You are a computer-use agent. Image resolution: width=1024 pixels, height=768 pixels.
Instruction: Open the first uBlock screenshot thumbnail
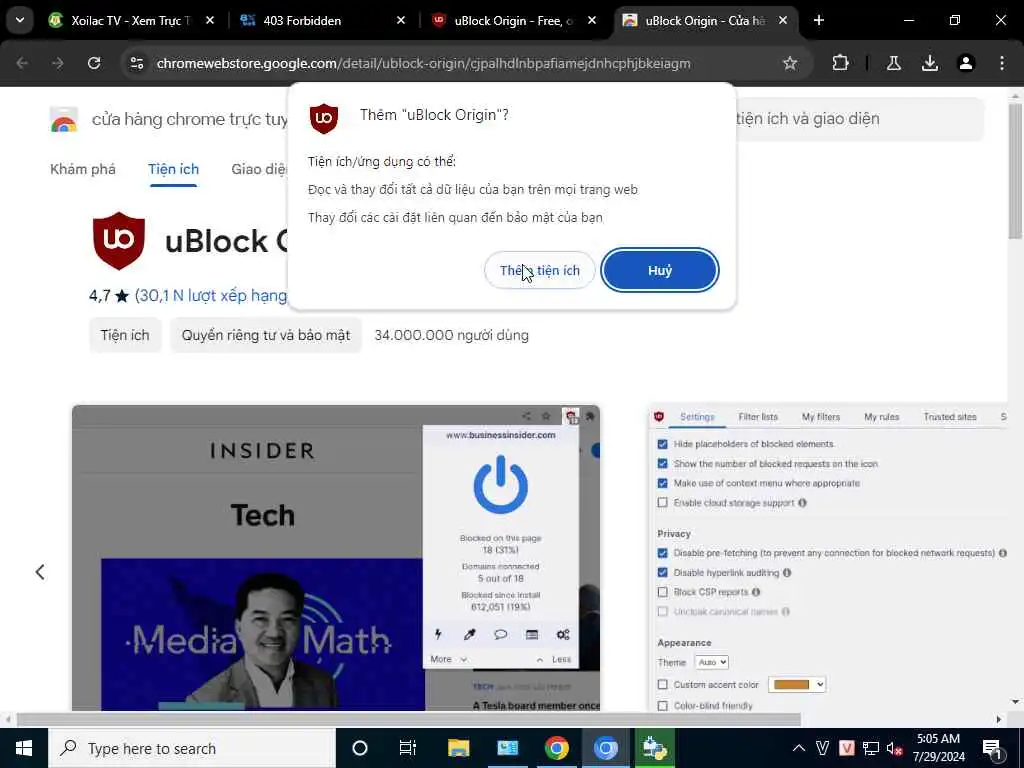(x=336, y=558)
